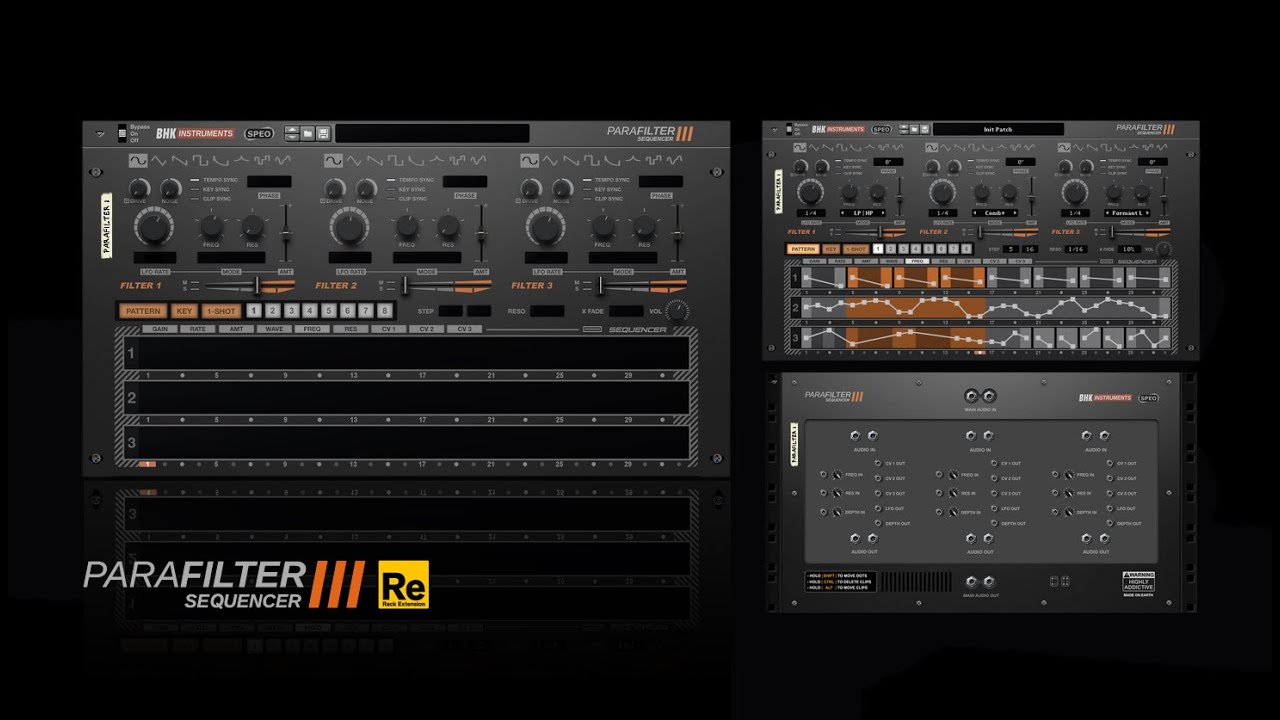
Task: Click RESO '1/16' value in small panel
Action: [x=1075, y=249]
